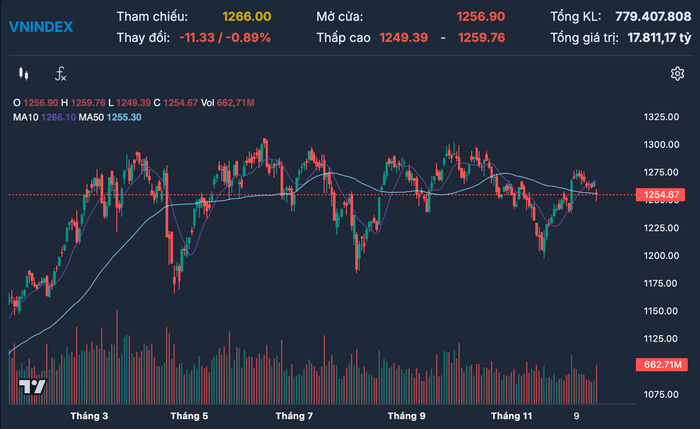Open the candlestick chart type icon
The height and width of the screenshot is (429, 700).
coord(24,74)
